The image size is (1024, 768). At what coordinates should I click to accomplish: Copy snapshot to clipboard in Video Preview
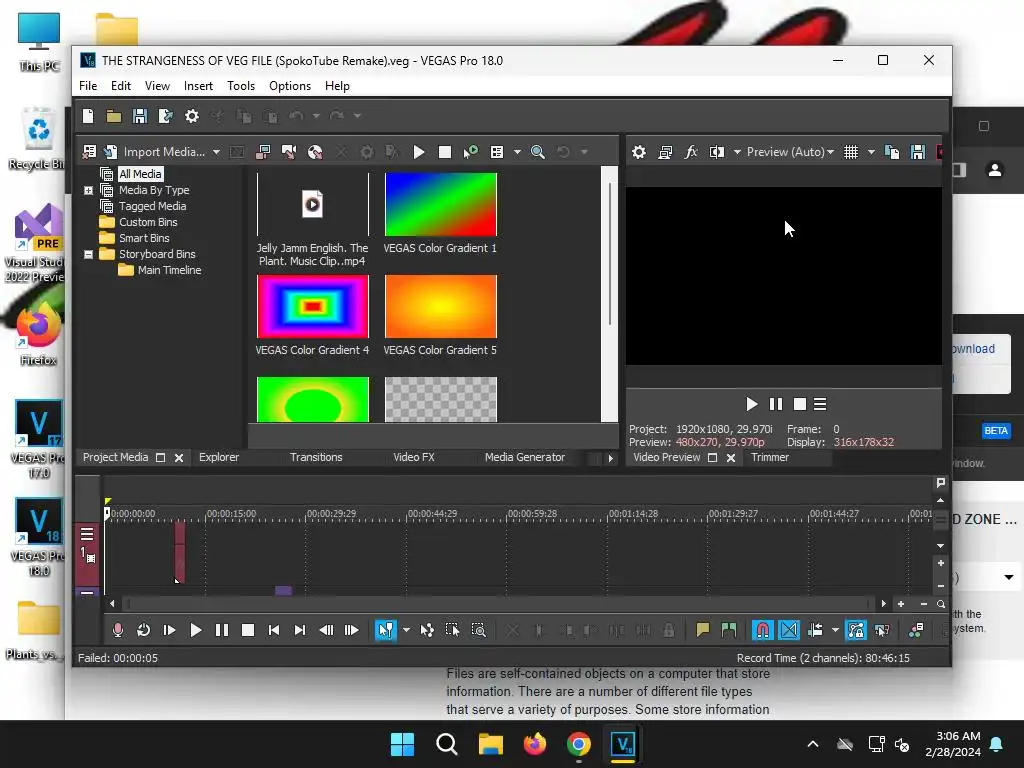pyautogui.click(x=892, y=152)
